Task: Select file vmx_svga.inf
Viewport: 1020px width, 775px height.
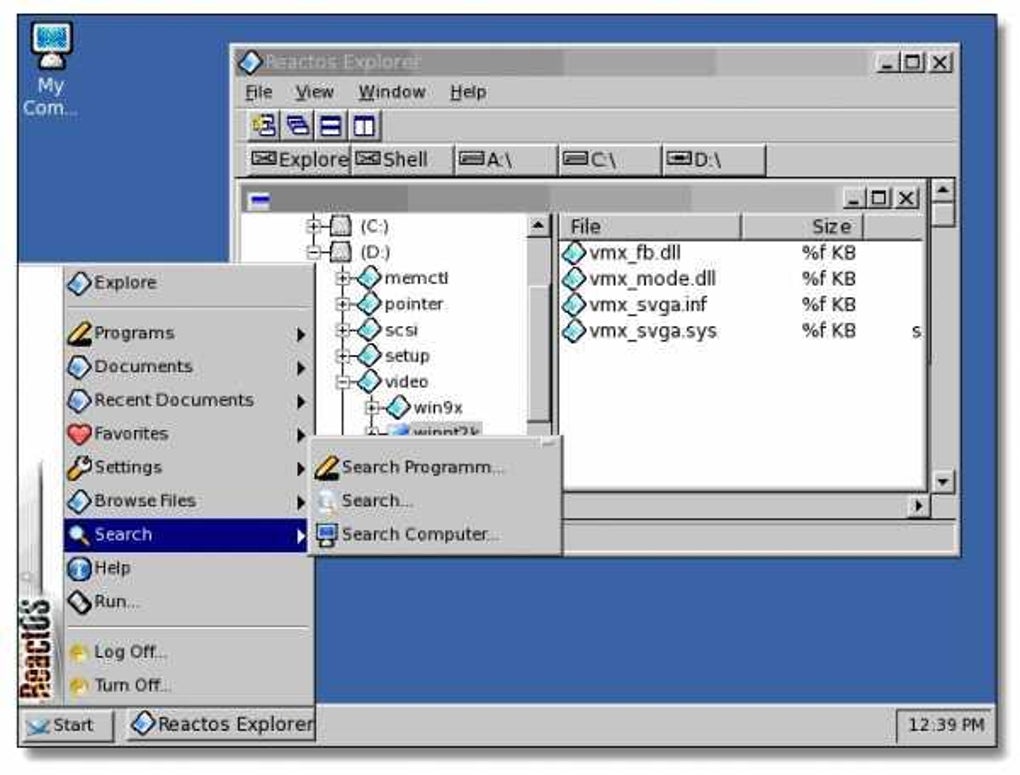Action: pyautogui.click(x=647, y=305)
